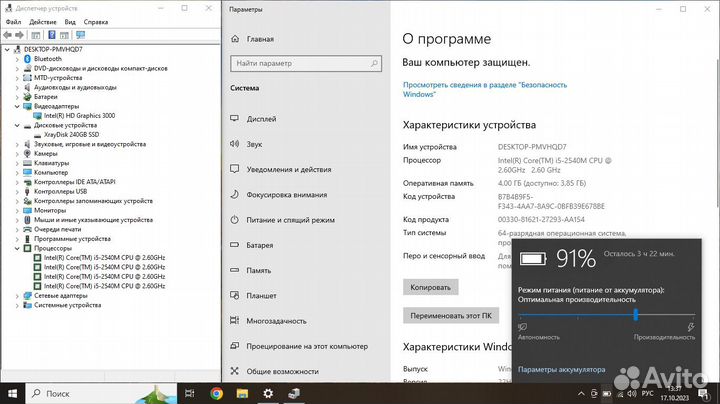Image resolution: width=720 pixels, height=404 pixels.
Task: Click the power mode slider handle
Action: click(x=636, y=314)
